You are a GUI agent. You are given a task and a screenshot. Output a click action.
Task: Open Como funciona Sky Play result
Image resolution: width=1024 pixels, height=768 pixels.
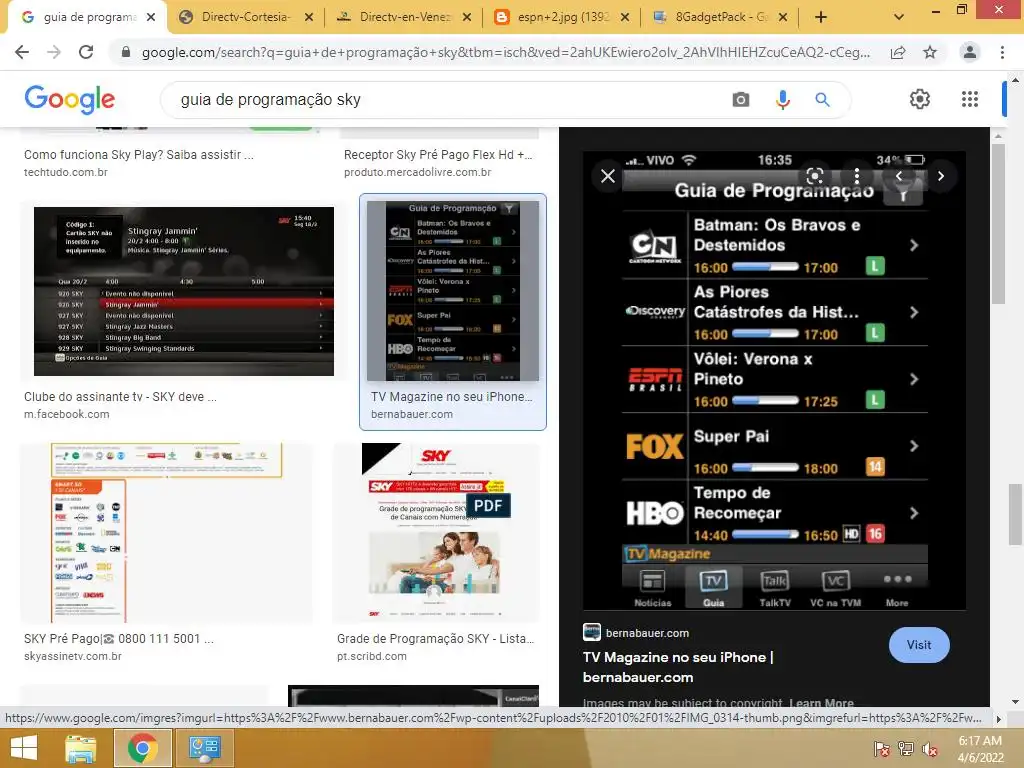[x=138, y=155]
